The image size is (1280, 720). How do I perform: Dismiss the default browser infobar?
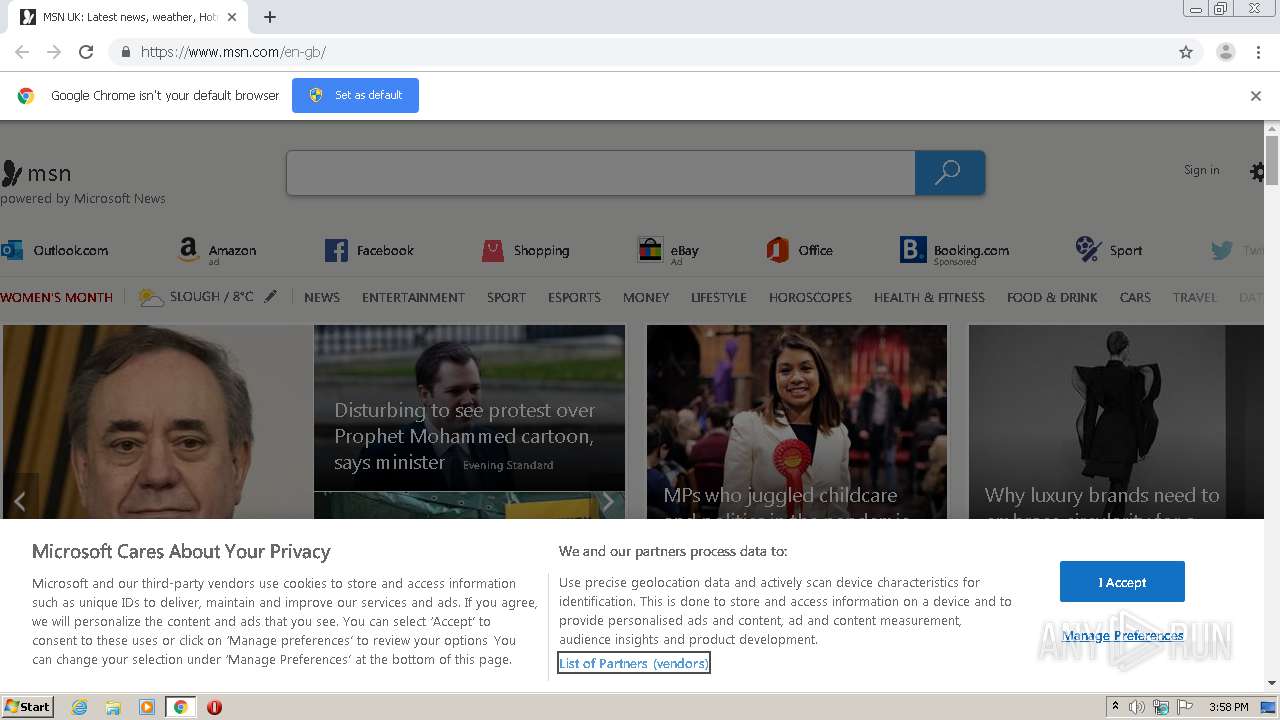click(1255, 96)
